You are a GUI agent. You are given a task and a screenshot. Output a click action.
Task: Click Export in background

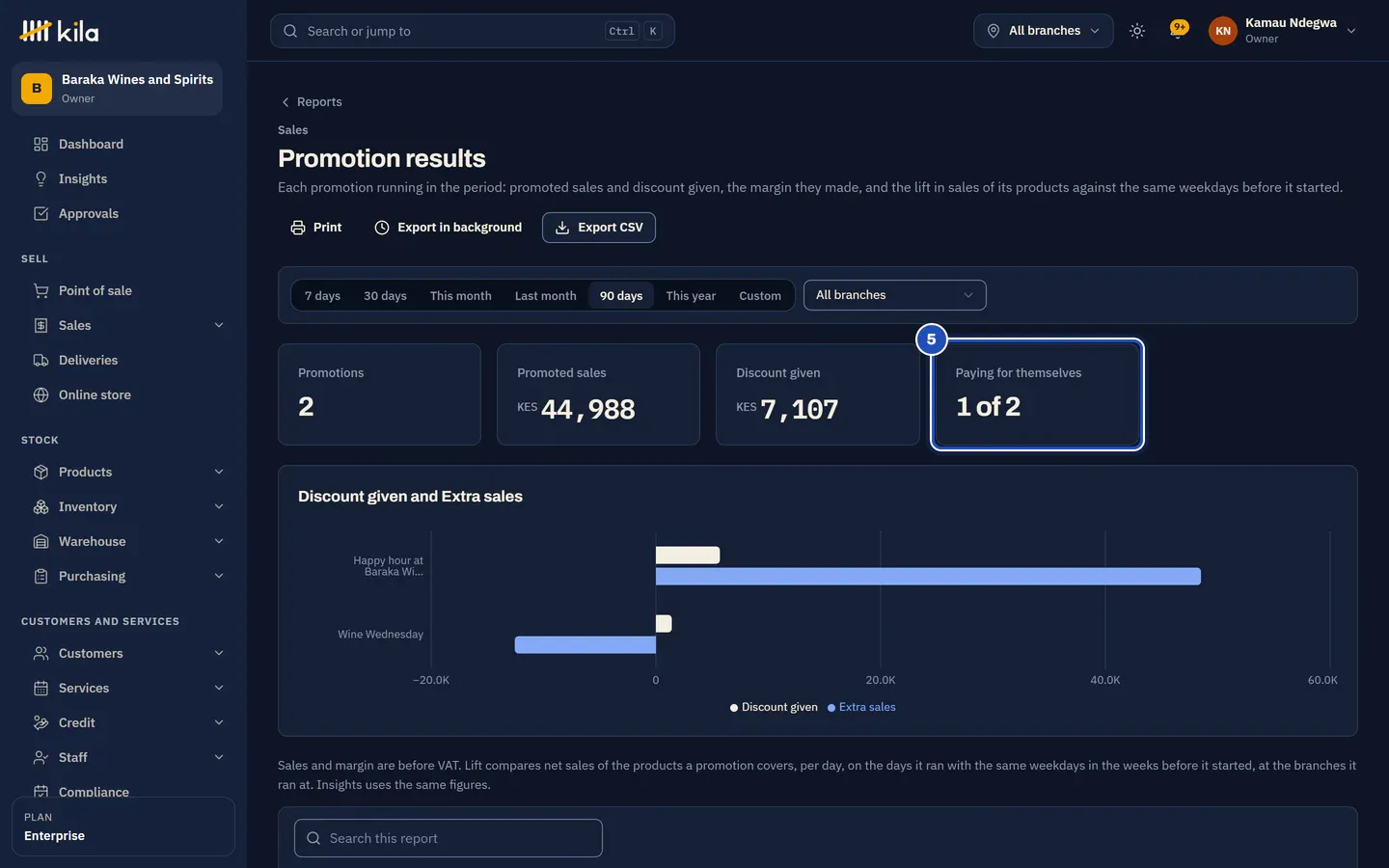[448, 228]
